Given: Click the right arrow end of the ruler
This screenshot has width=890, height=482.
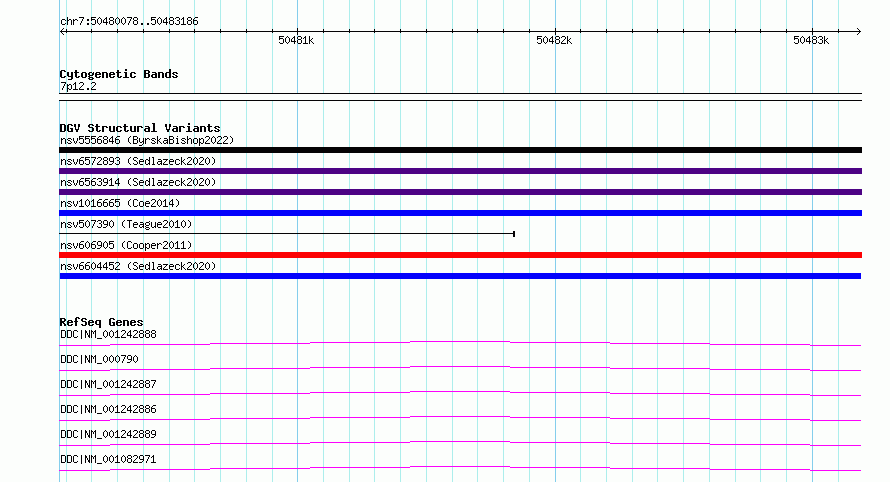Looking at the screenshot, I should pos(858,31).
